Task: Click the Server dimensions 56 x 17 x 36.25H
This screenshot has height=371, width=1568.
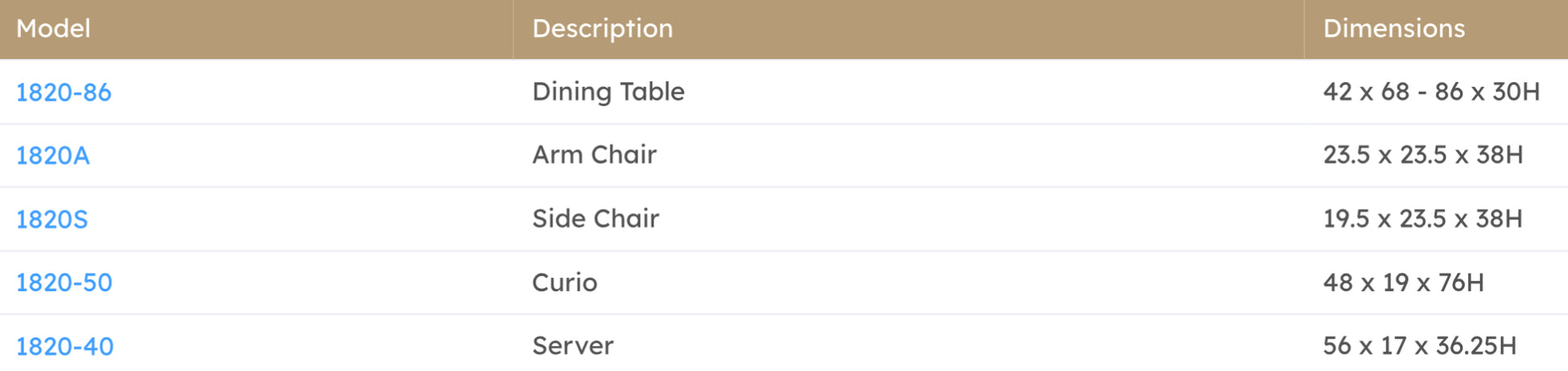Action: (1419, 346)
